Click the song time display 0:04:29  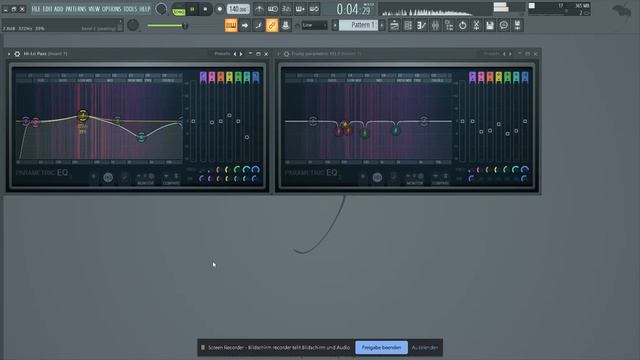pos(354,9)
